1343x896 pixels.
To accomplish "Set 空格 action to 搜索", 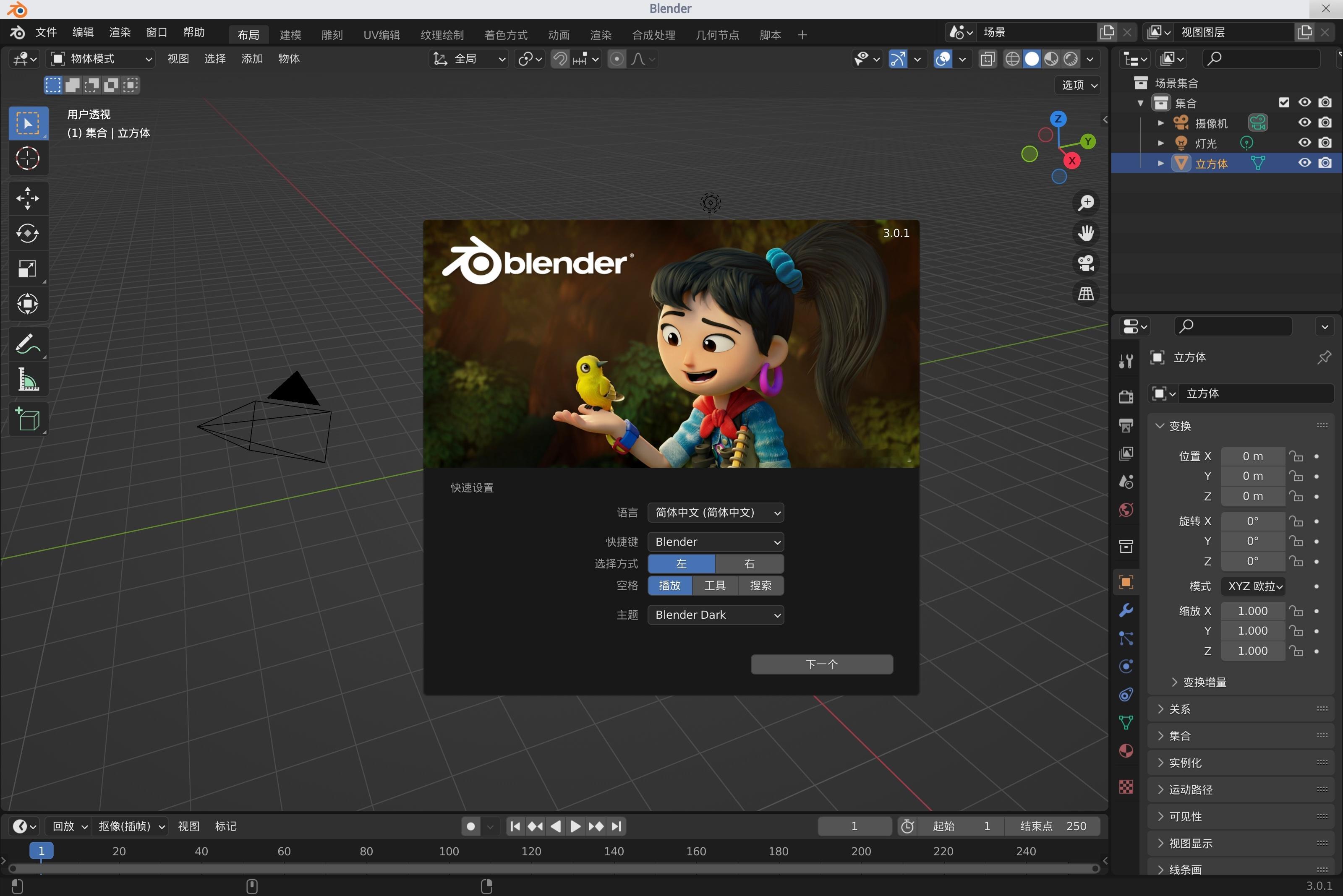I will point(760,586).
